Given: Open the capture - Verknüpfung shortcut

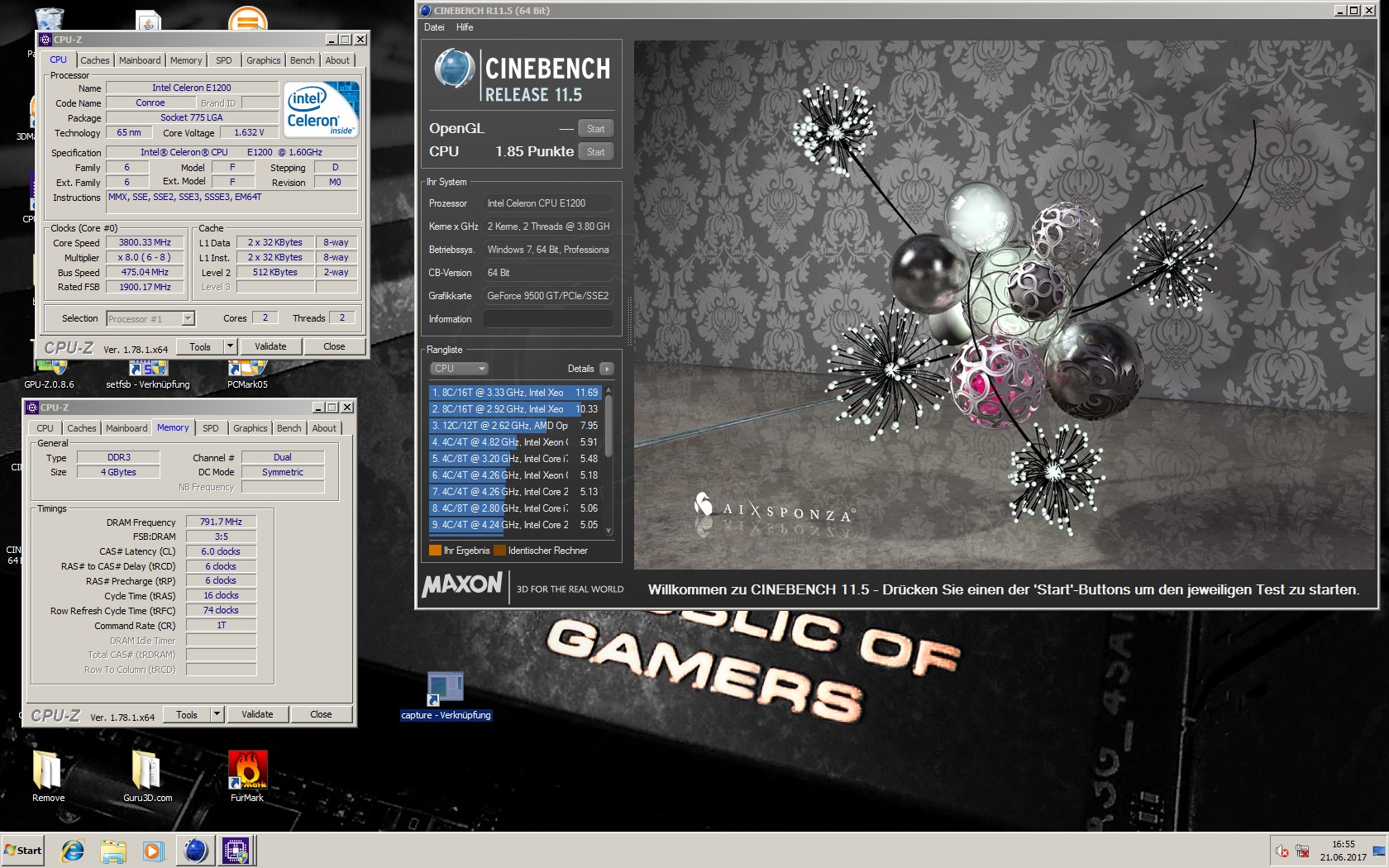Looking at the screenshot, I should [x=446, y=696].
